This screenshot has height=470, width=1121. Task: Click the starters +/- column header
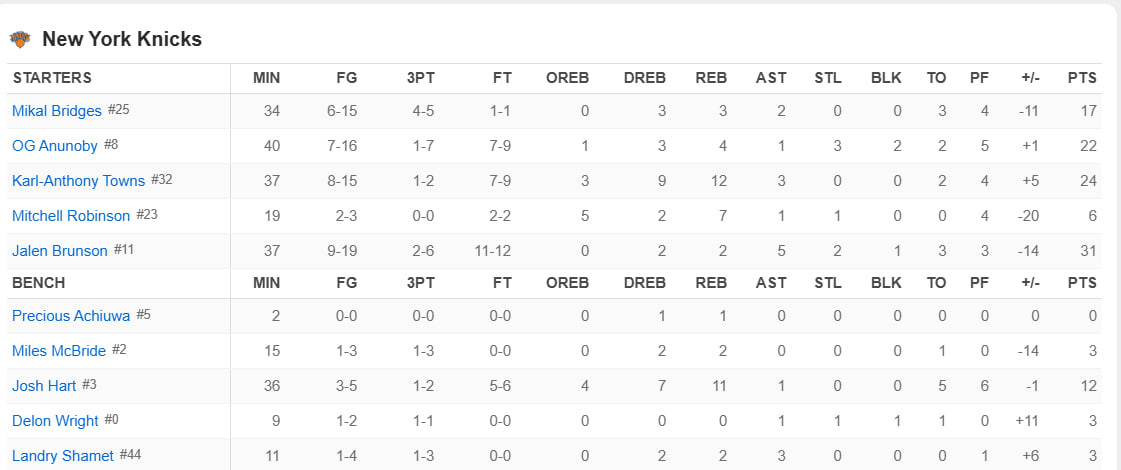point(1029,78)
